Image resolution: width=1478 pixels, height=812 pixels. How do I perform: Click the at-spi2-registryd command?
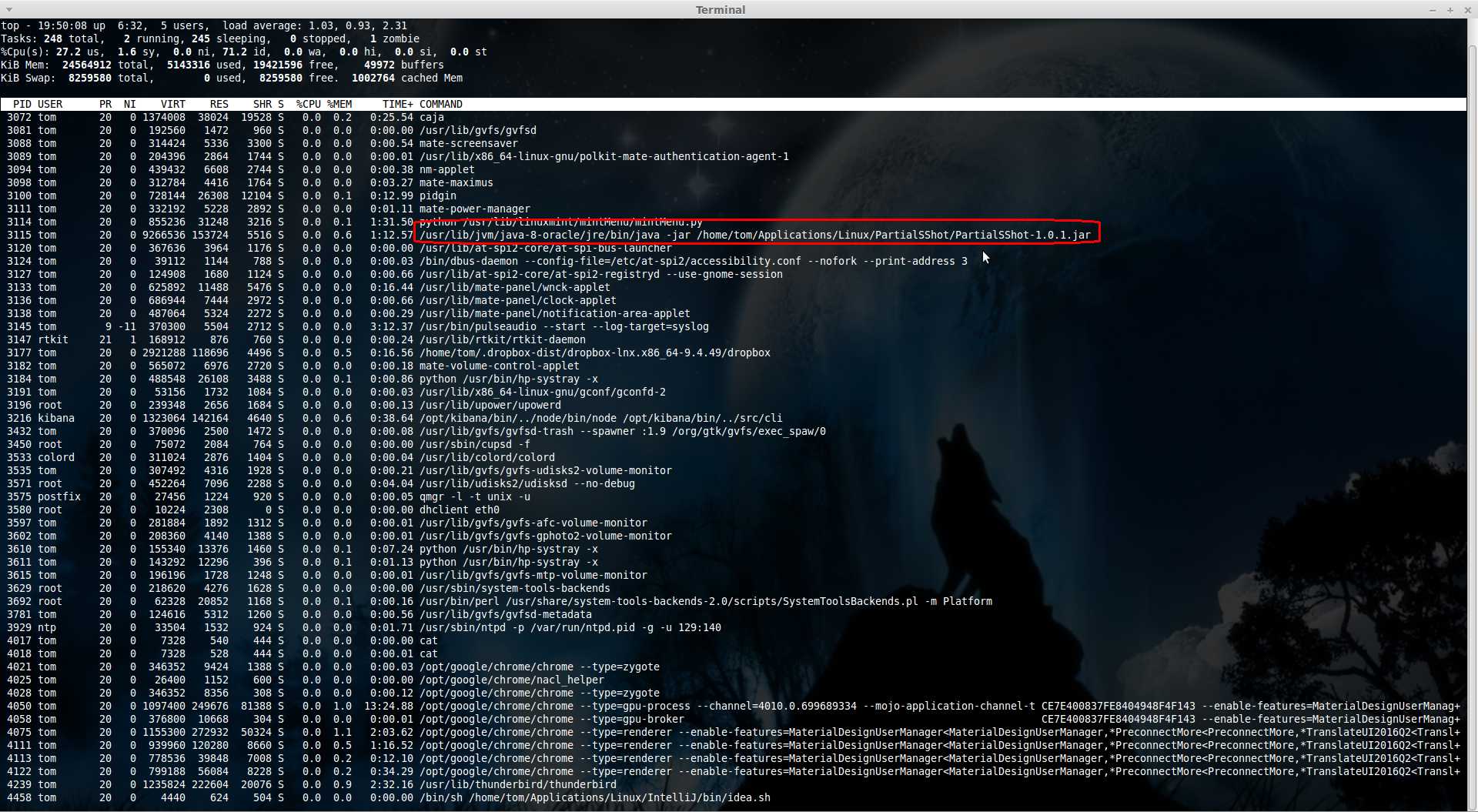coord(600,274)
